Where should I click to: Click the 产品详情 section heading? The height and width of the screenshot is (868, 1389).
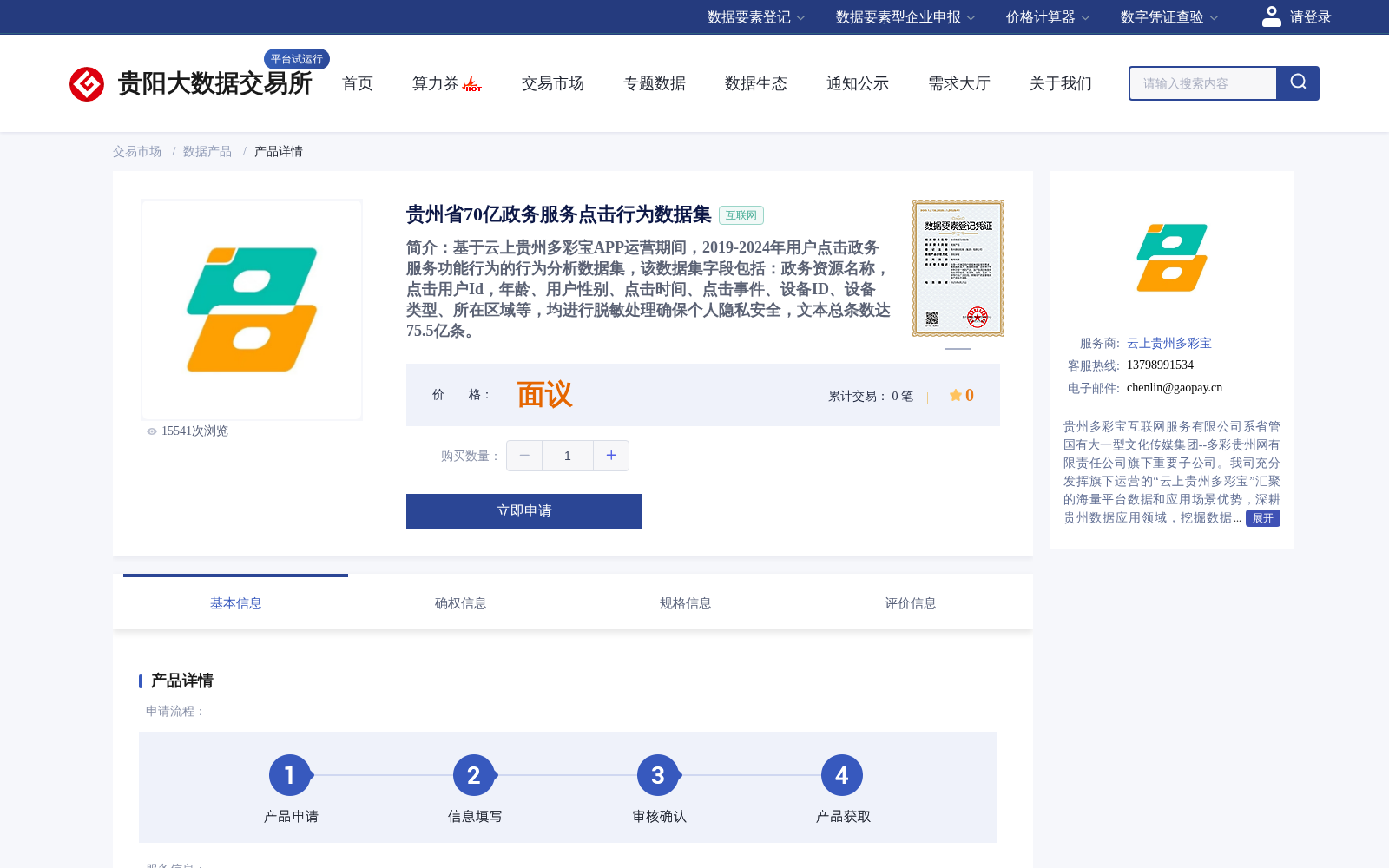click(x=182, y=681)
